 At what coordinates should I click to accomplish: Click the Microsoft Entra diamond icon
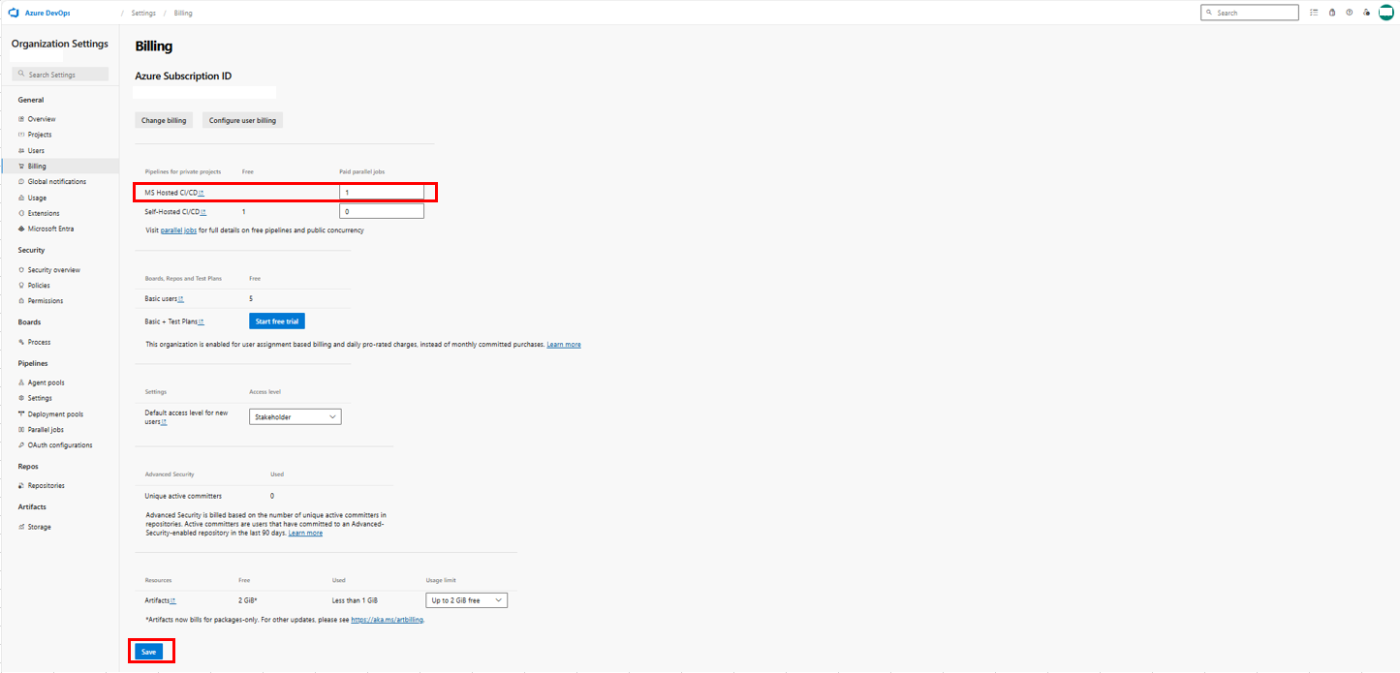(21, 229)
